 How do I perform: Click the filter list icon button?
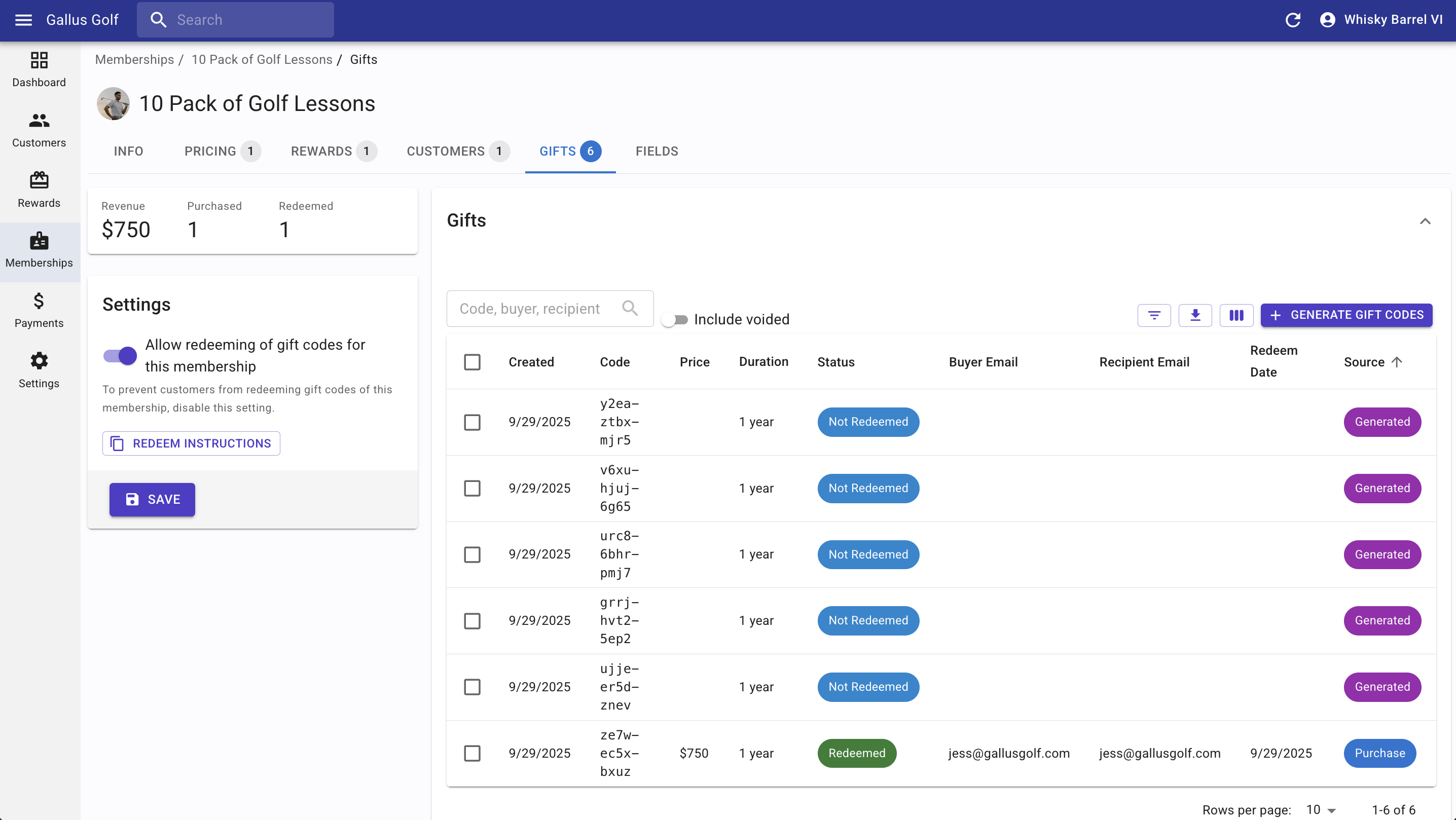coord(1154,315)
